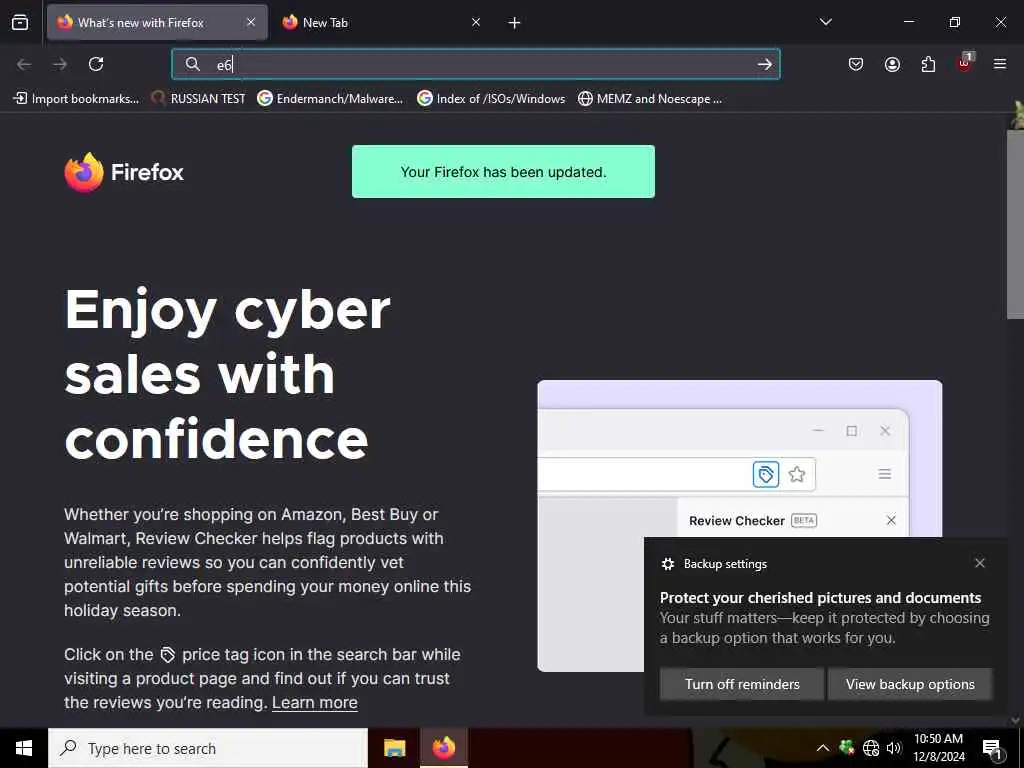
Task: Click the Go arrow in address bar
Action: tap(765, 64)
